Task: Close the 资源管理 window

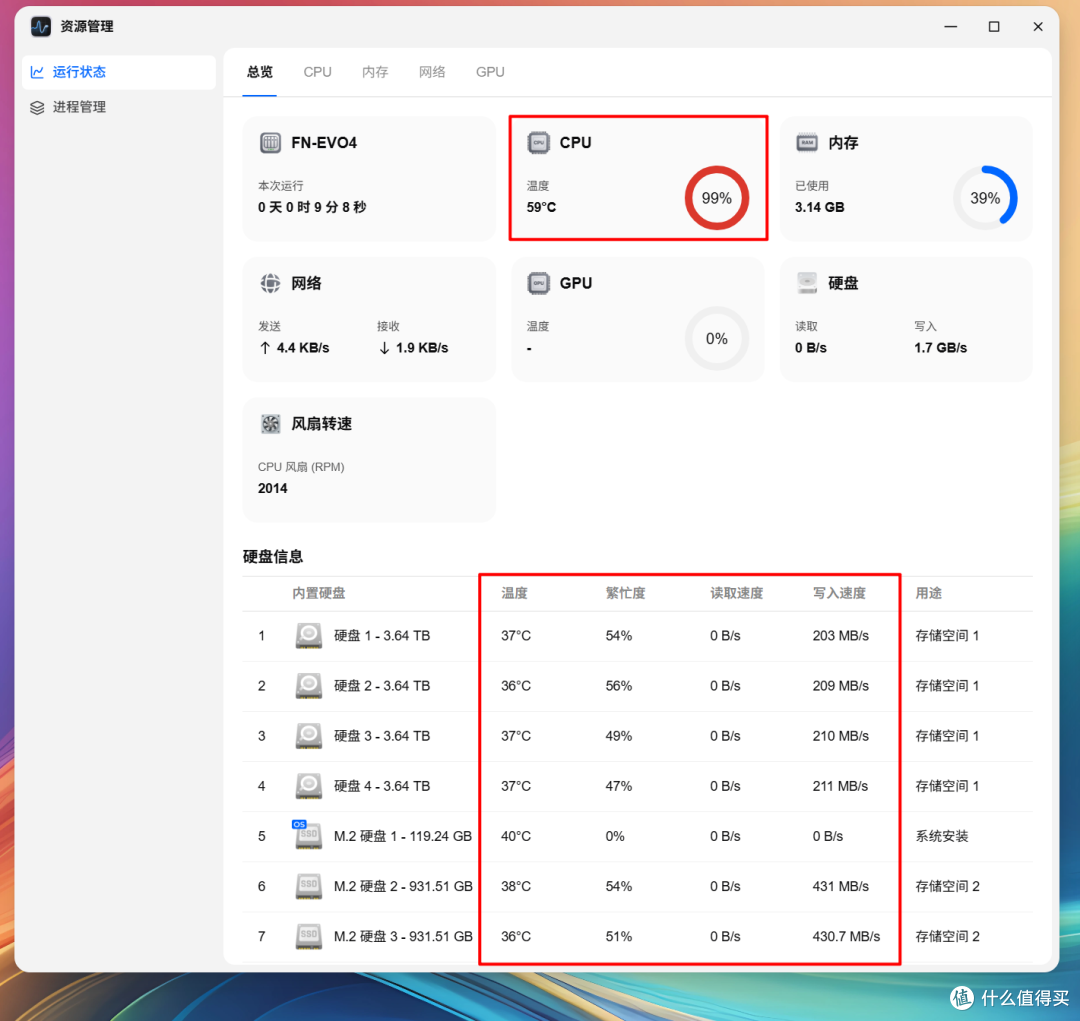Action: (x=1038, y=27)
